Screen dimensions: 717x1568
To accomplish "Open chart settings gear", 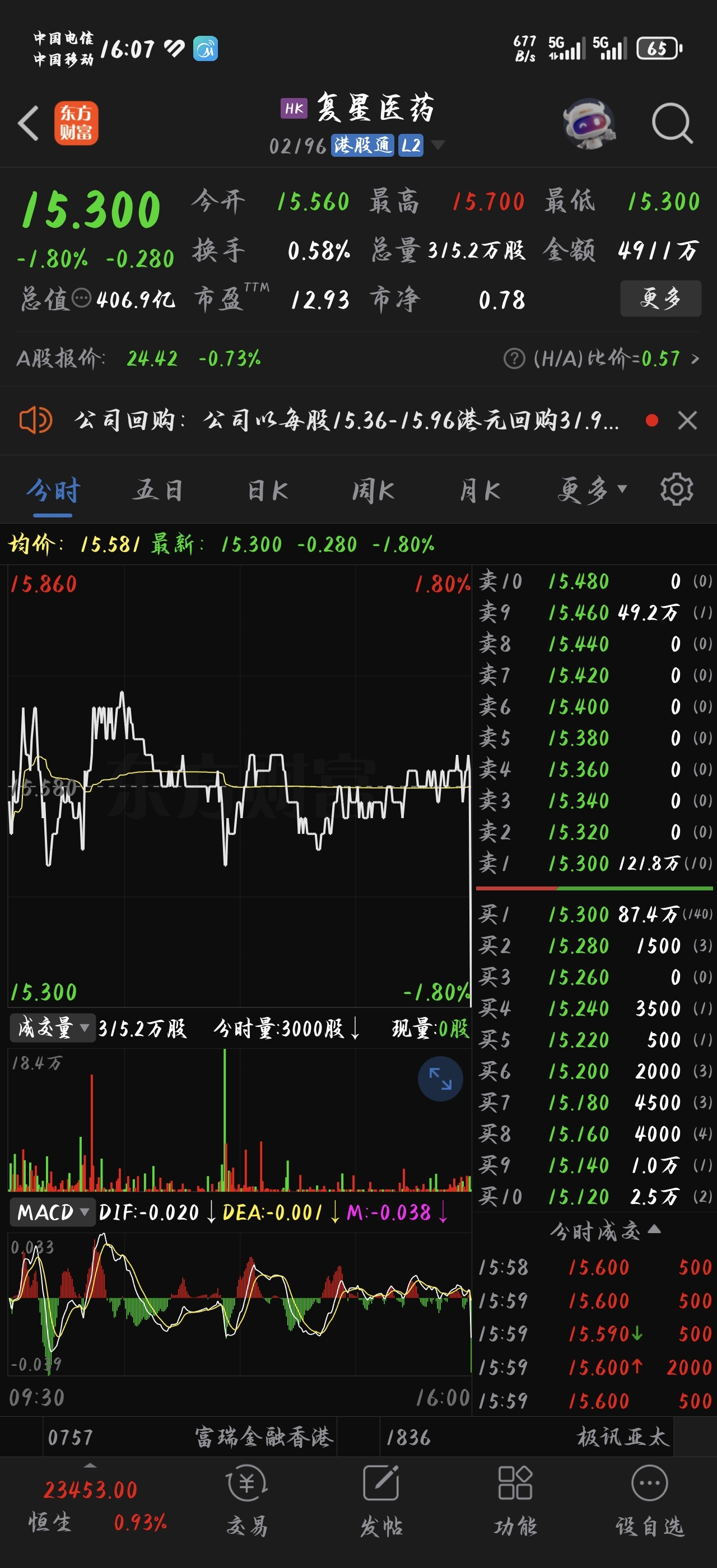I will [x=677, y=489].
